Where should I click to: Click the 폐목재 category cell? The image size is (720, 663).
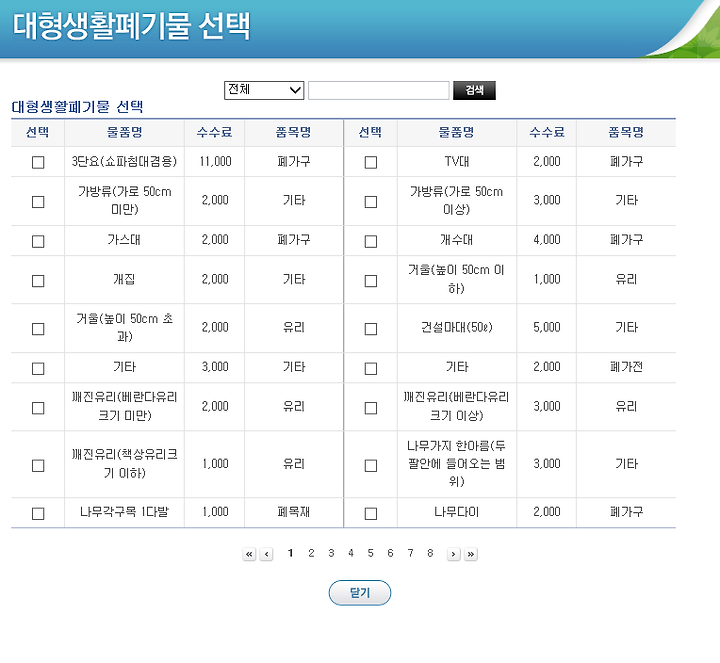click(294, 512)
